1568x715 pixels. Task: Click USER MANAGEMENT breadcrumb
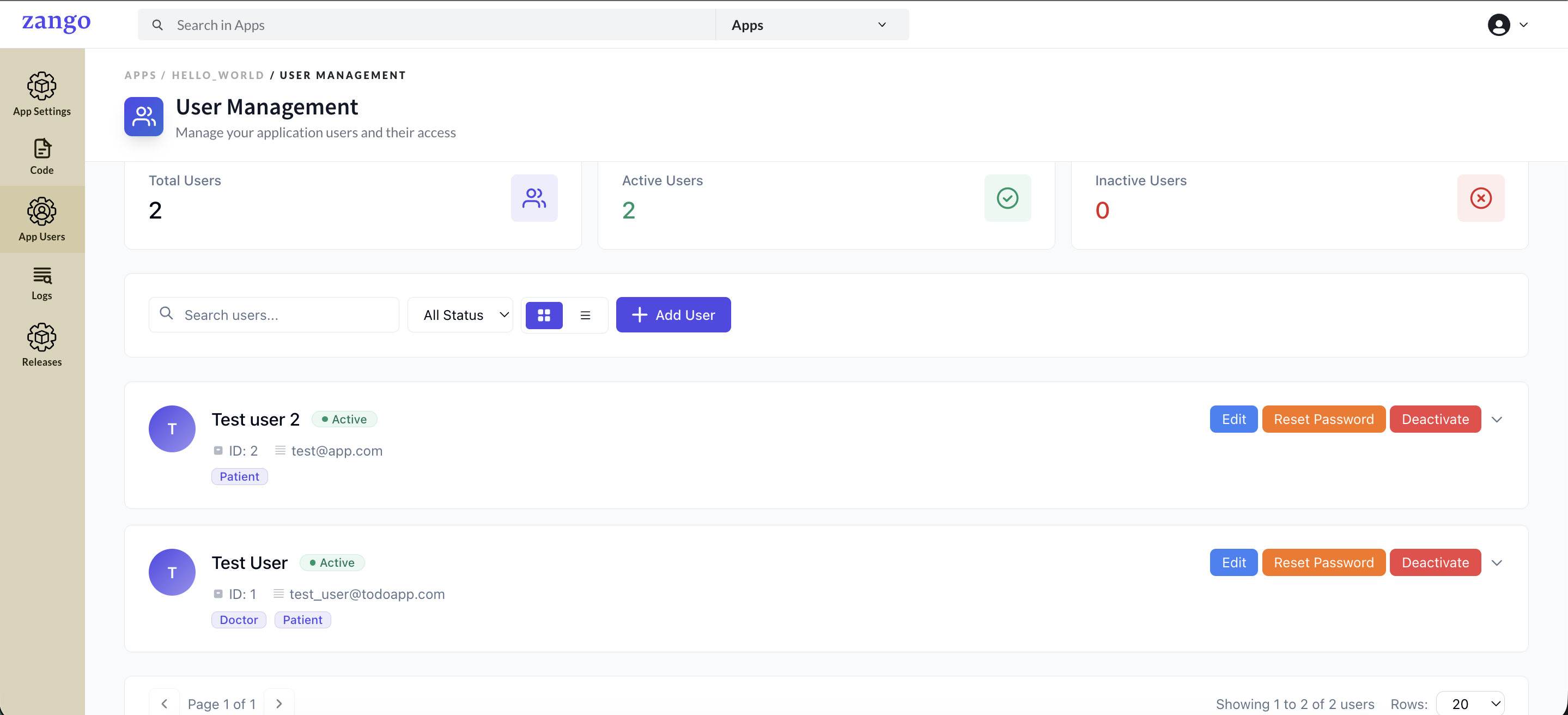(343, 75)
